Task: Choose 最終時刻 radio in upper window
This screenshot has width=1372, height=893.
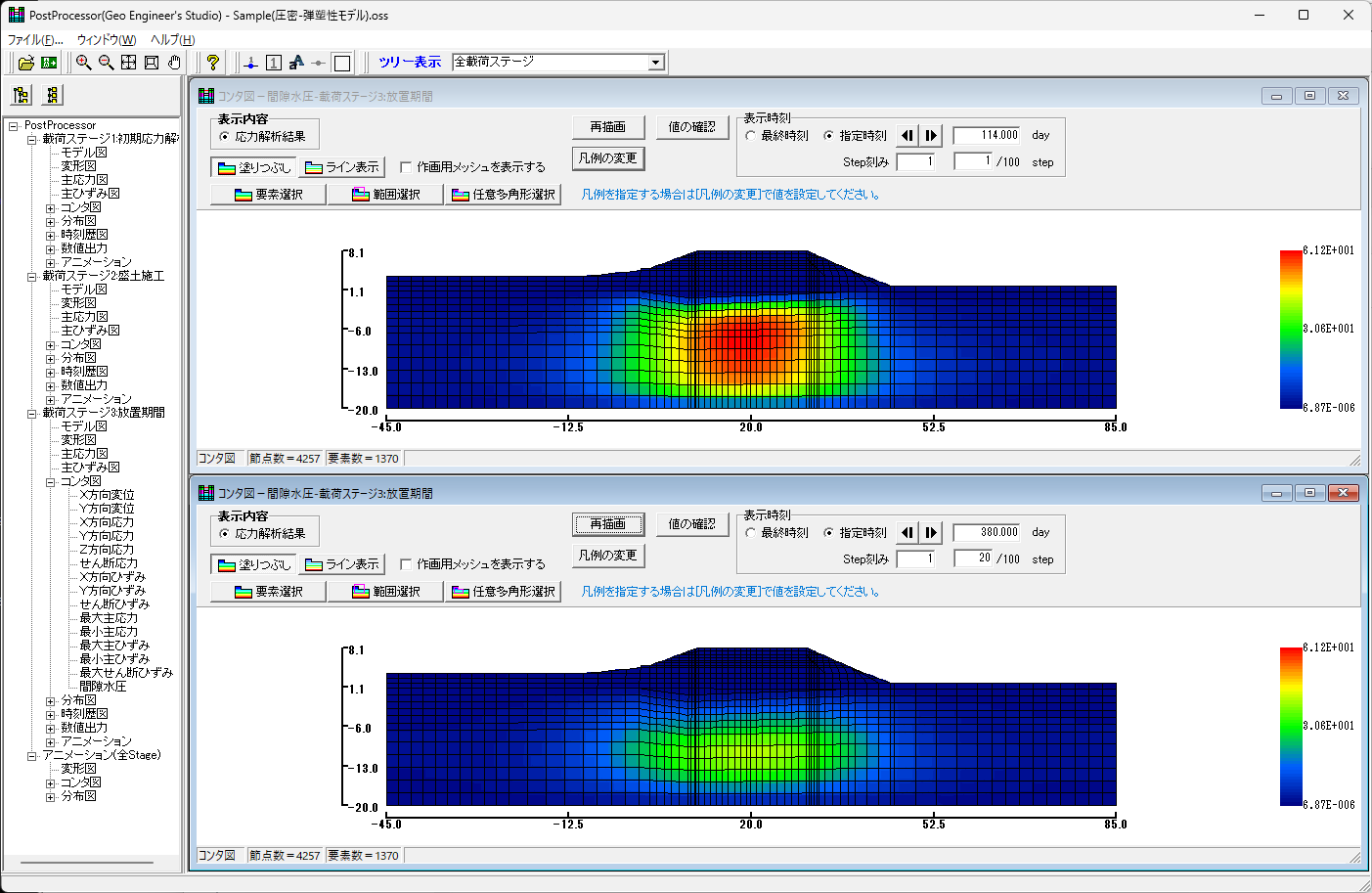Action: [x=776, y=136]
